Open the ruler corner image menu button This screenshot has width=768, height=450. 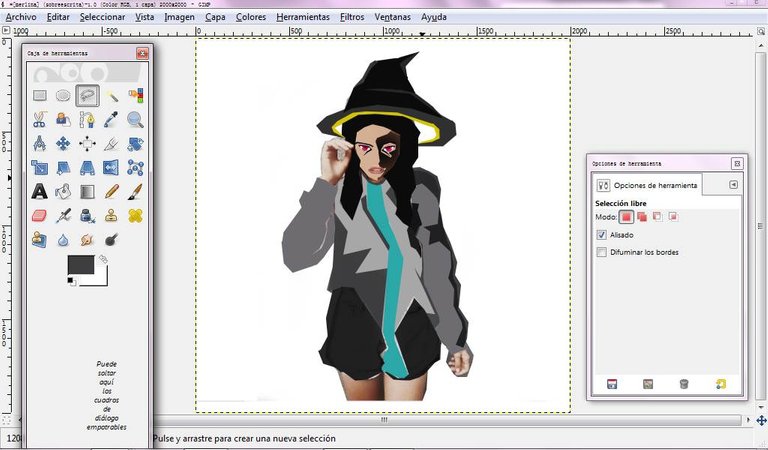6,30
